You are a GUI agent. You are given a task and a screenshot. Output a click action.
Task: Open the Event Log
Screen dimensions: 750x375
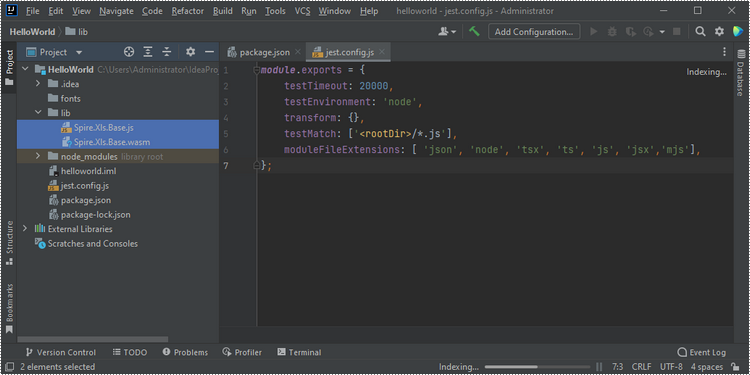(702, 353)
